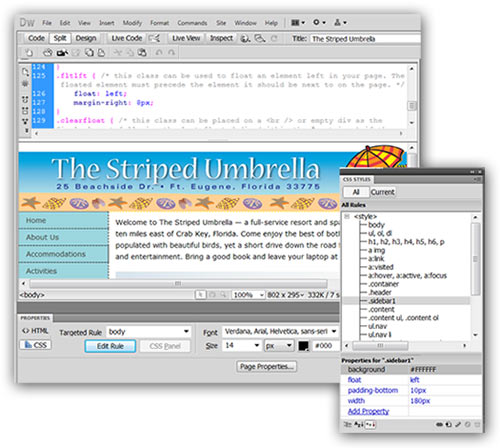Click Delete CSS Rule trash icon
The height and width of the screenshot is (448, 500).
tap(477, 425)
